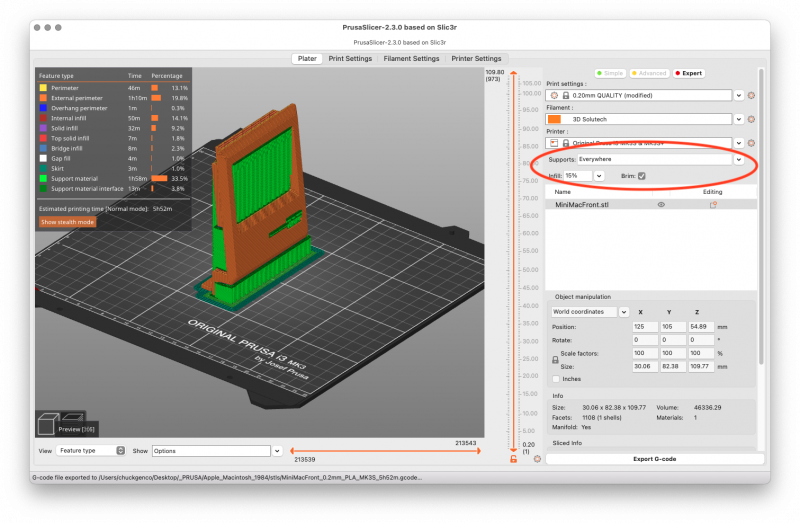The height and width of the screenshot is (523, 800).
Task: Switch to the 3D editor view cube icon
Action: (x=46, y=424)
